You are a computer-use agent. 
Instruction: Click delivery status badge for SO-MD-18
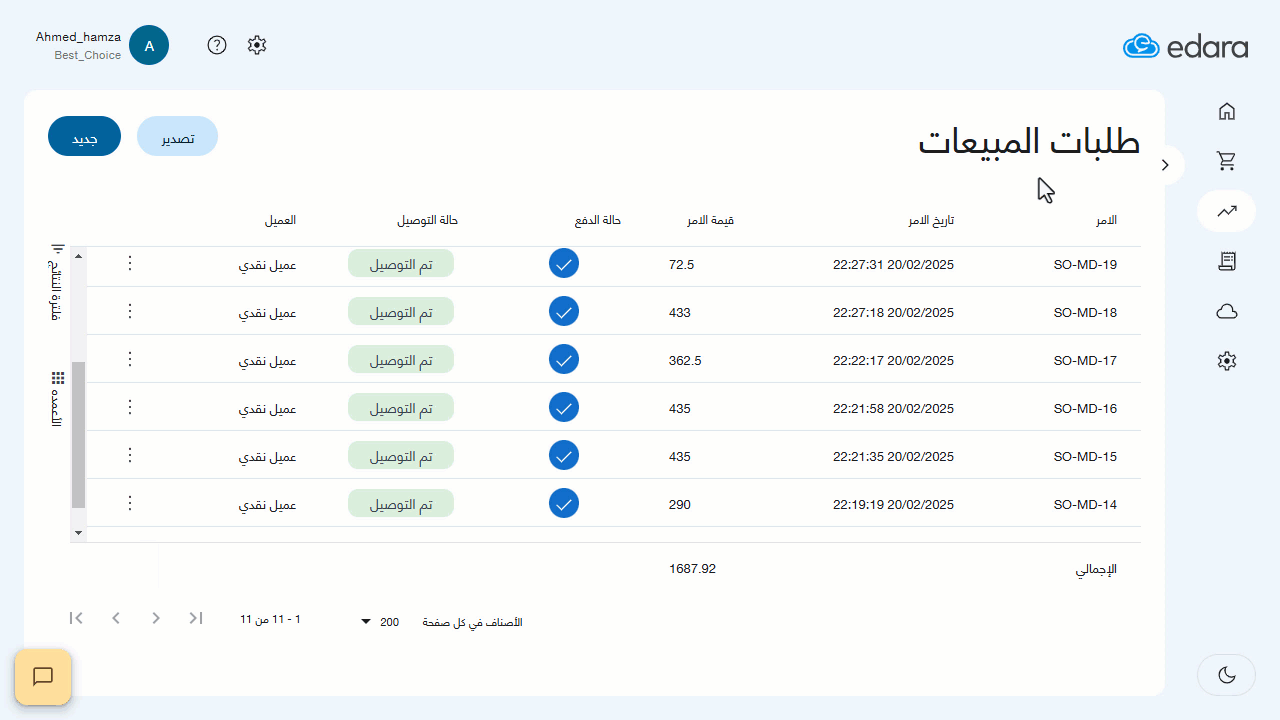click(x=401, y=312)
